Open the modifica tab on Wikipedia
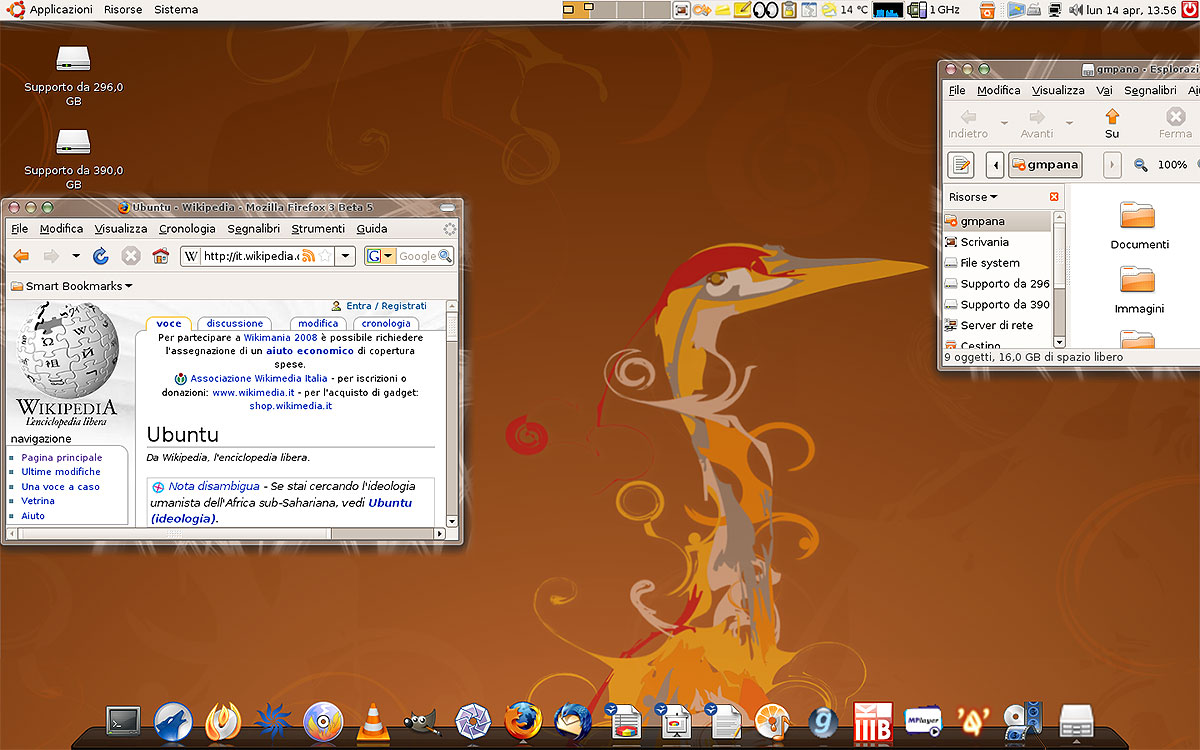The image size is (1200, 750). click(x=318, y=323)
